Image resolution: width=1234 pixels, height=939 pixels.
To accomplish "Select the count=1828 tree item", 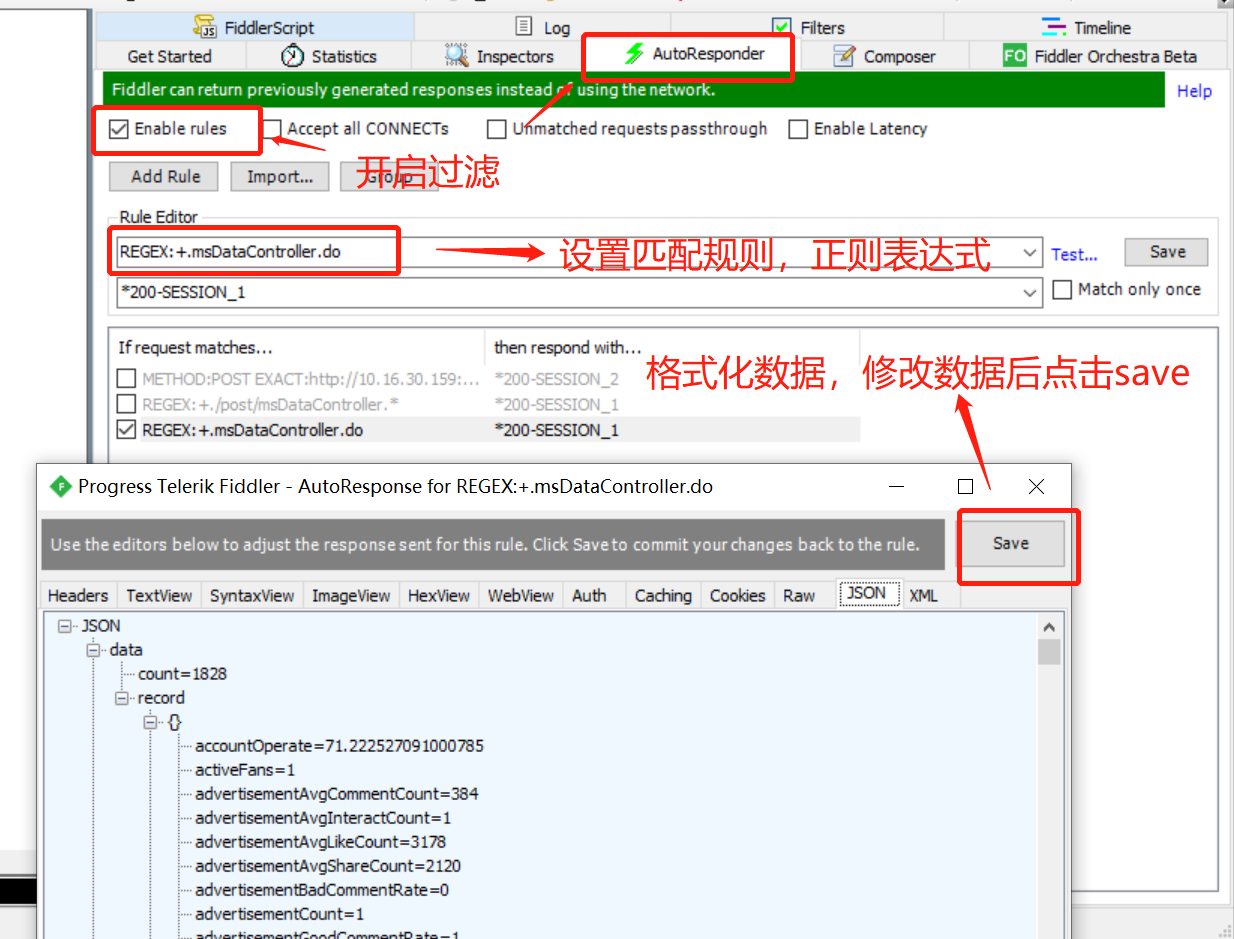I will (182, 674).
